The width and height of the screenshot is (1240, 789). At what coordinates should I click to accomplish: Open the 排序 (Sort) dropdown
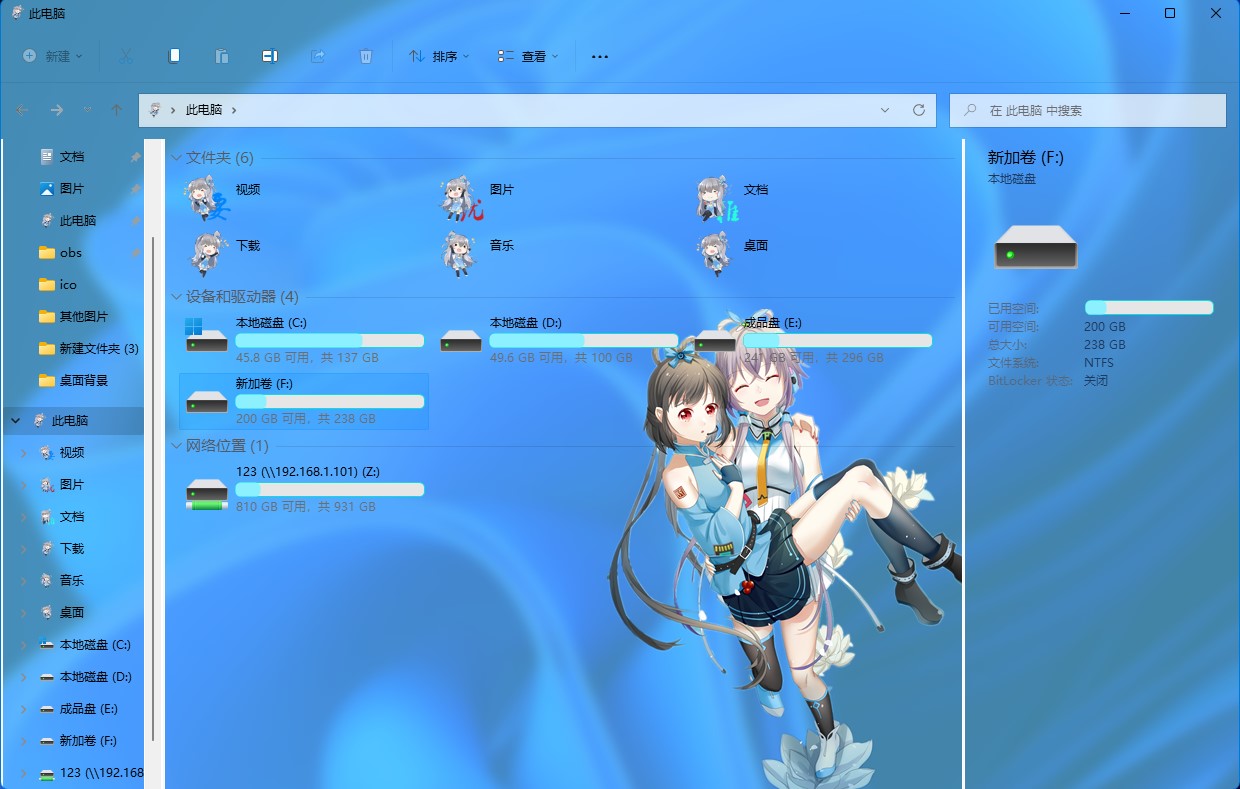click(x=439, y=57)
